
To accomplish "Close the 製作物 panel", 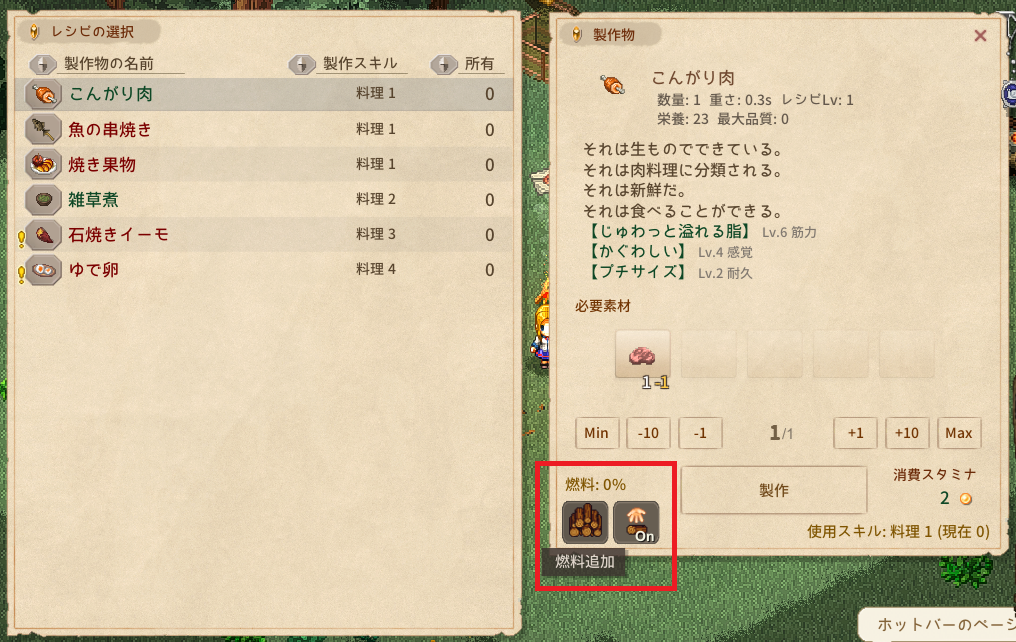I will tap(980, 36).
